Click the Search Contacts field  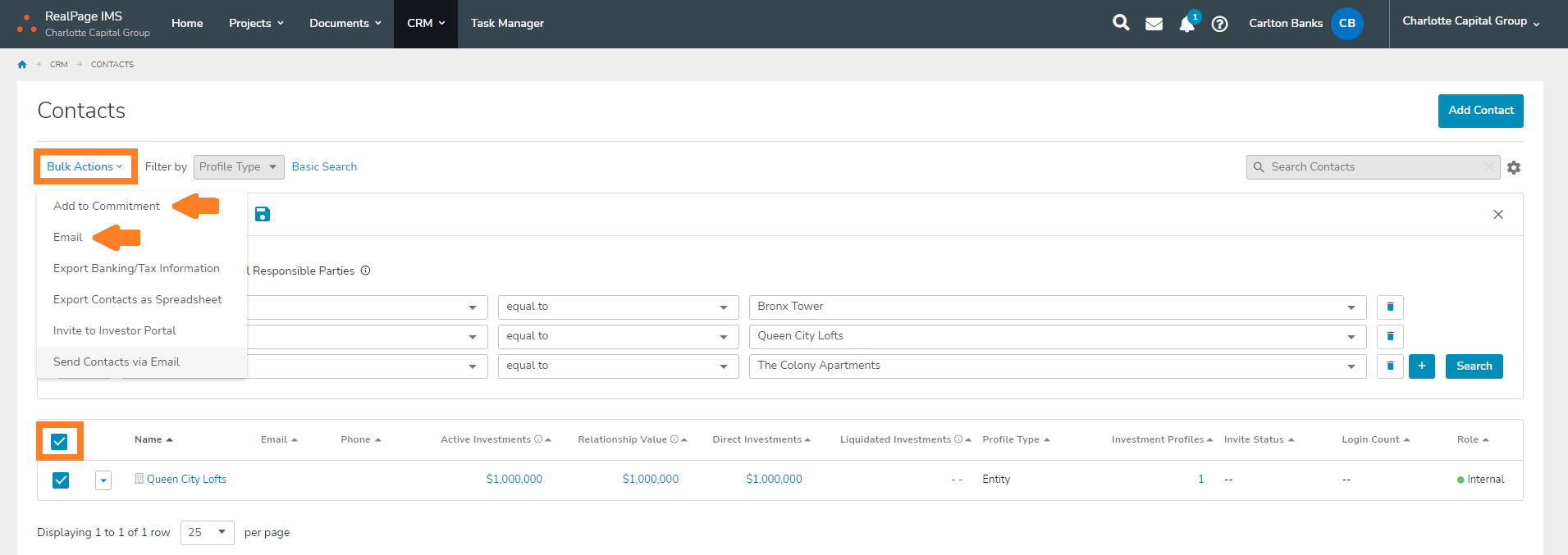click(x=1373, y=167)
